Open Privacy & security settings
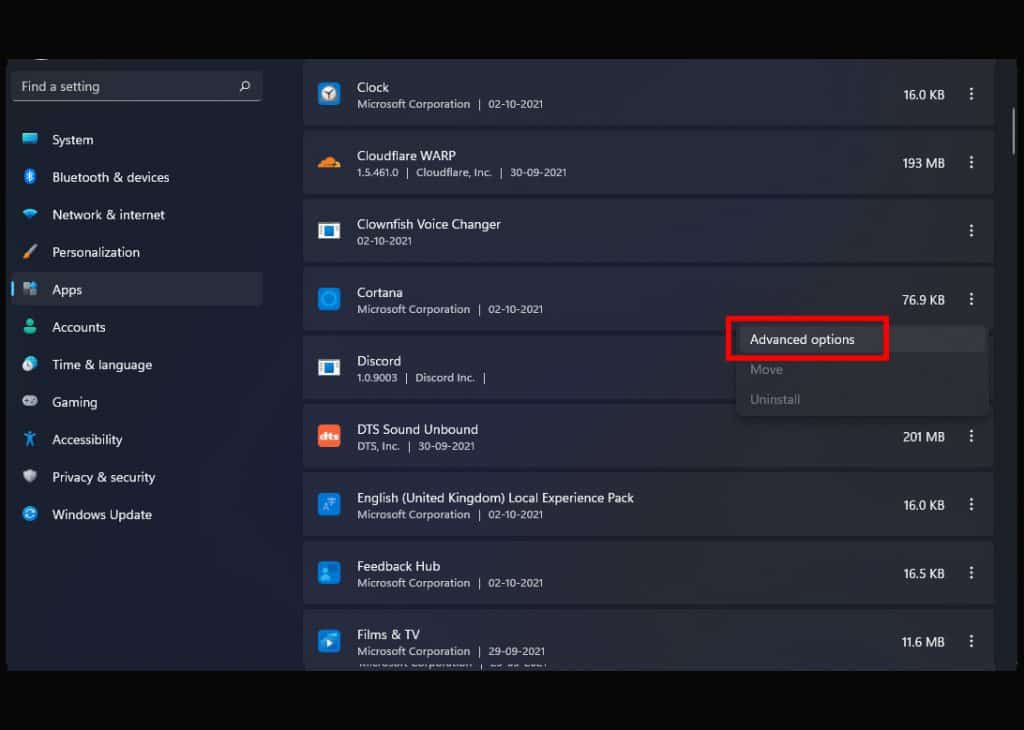This screenshot has height=730, width=1024. 137,477
